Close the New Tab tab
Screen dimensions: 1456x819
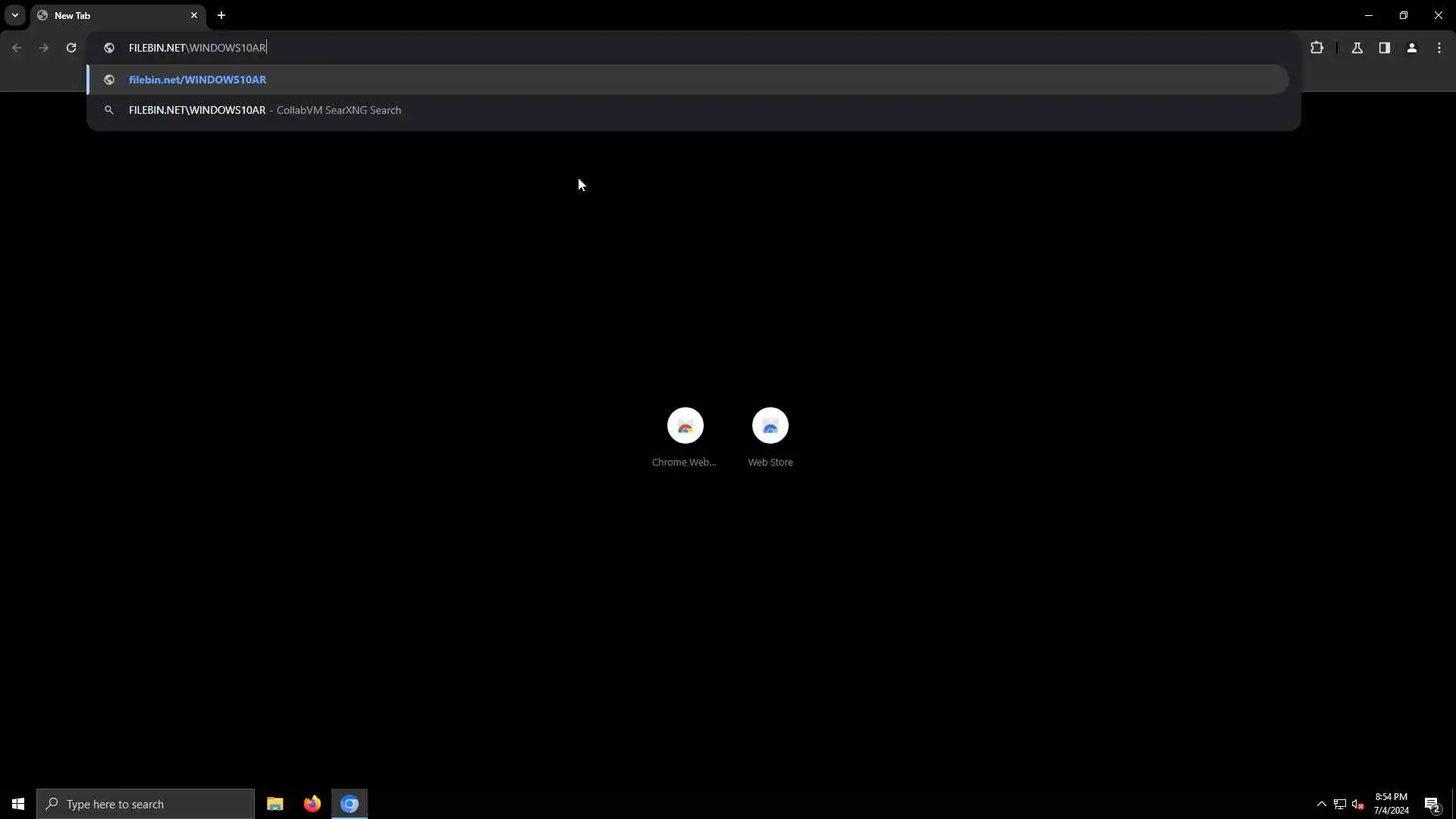194,15
